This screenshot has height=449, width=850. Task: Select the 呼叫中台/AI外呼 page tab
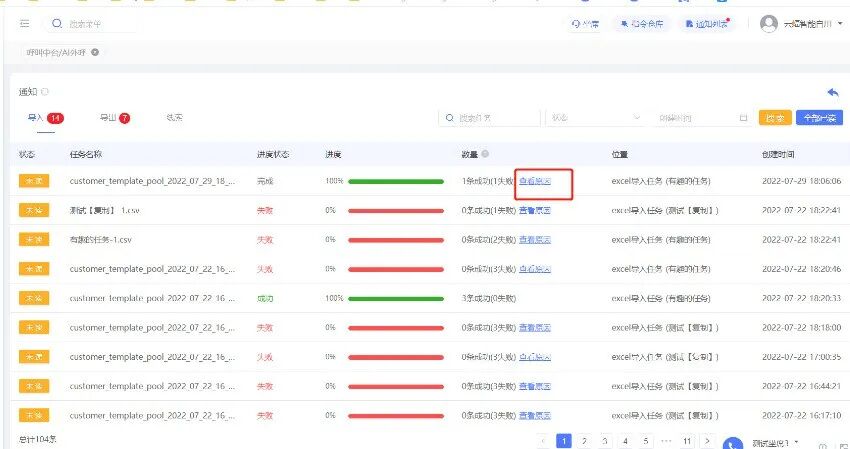click(x=56, y=53)
